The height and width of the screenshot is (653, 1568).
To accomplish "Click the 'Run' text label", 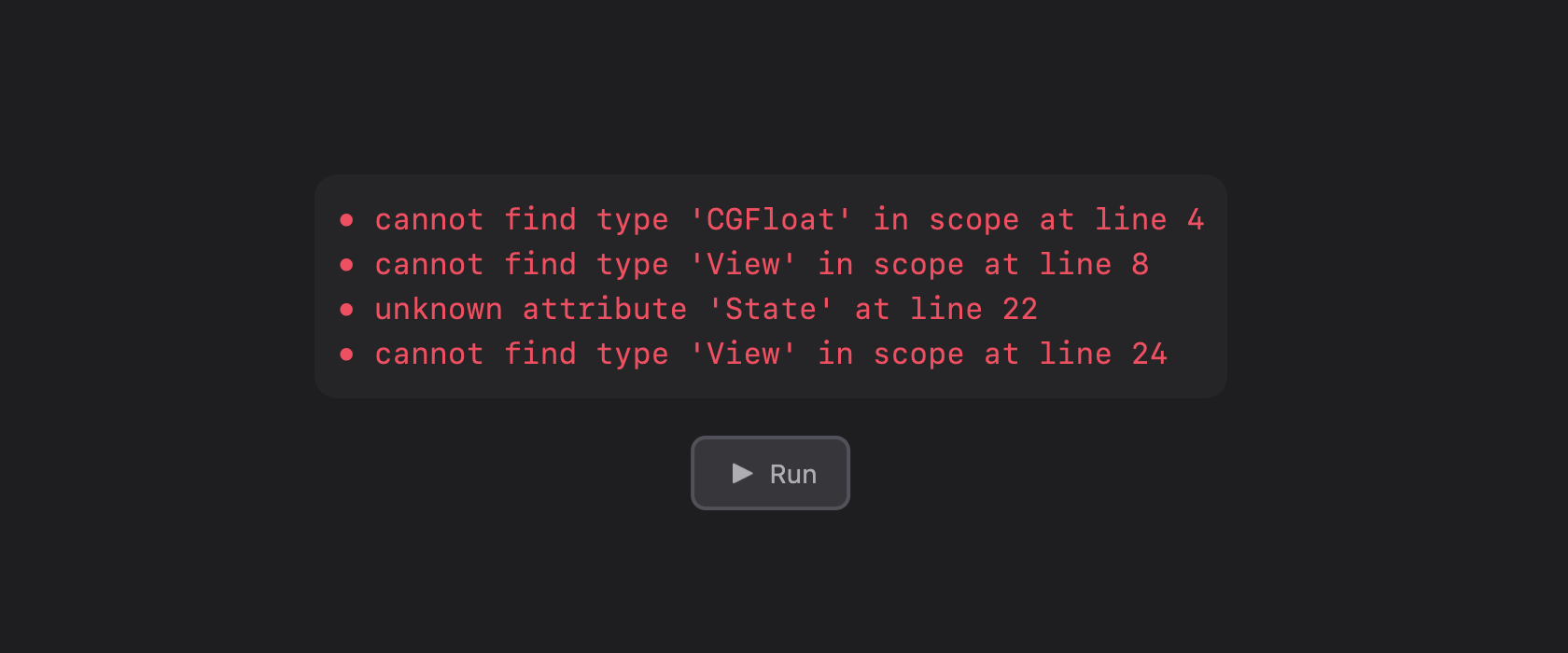I will click(793, 475).
